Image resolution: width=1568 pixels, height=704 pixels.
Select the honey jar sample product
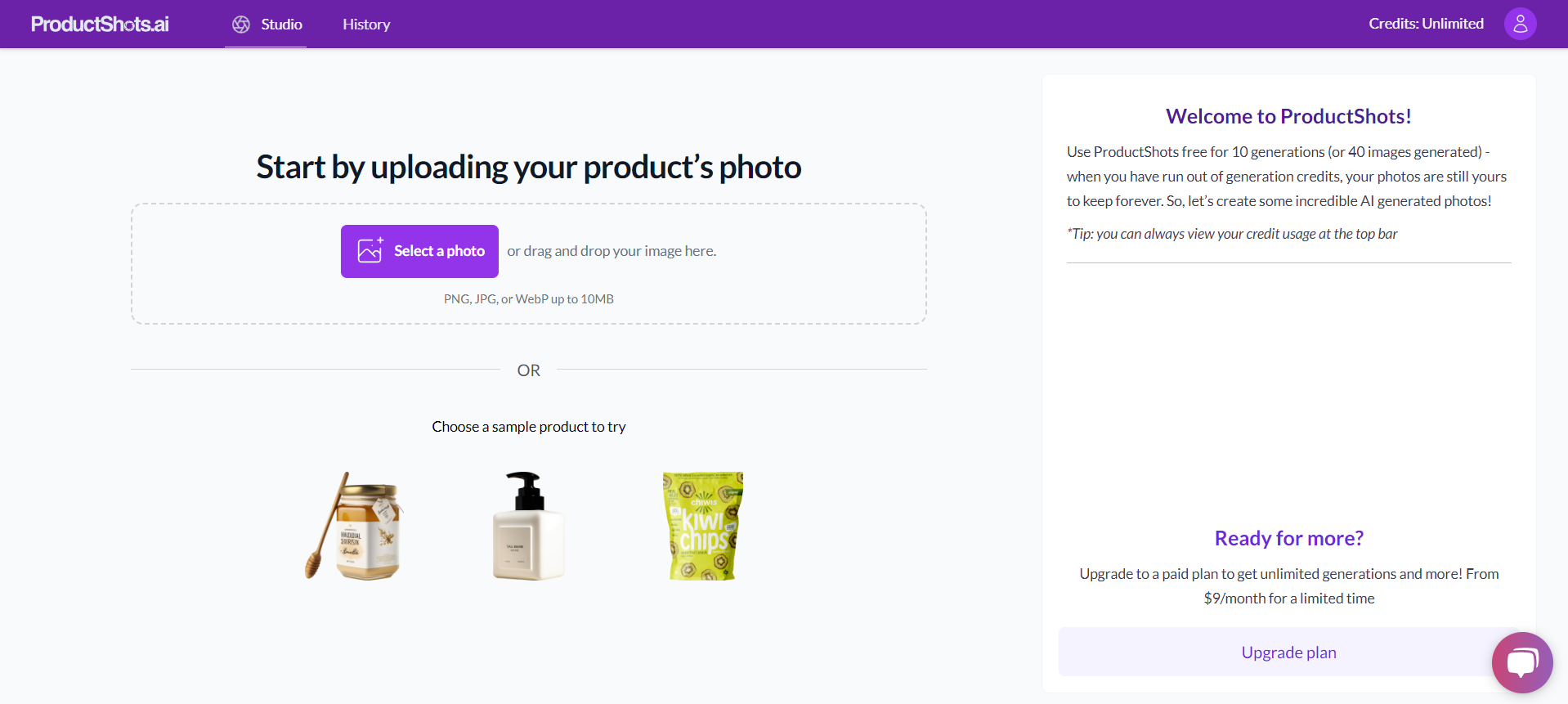point(355,526)
